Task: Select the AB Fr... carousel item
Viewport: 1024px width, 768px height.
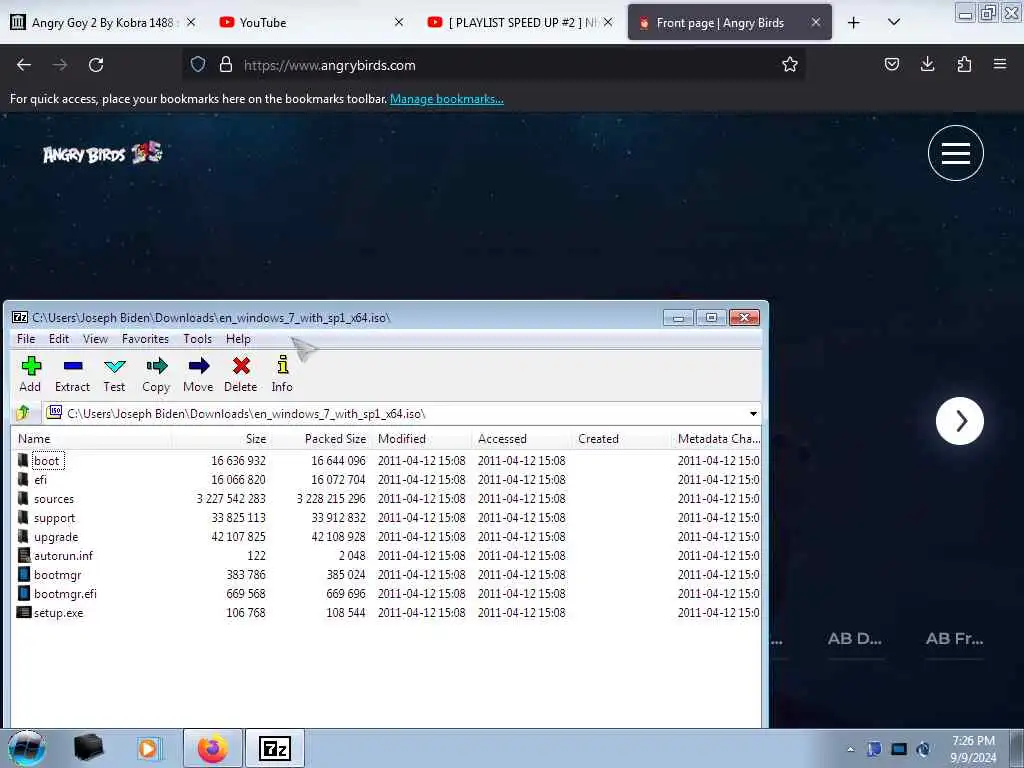Action: 954,639
